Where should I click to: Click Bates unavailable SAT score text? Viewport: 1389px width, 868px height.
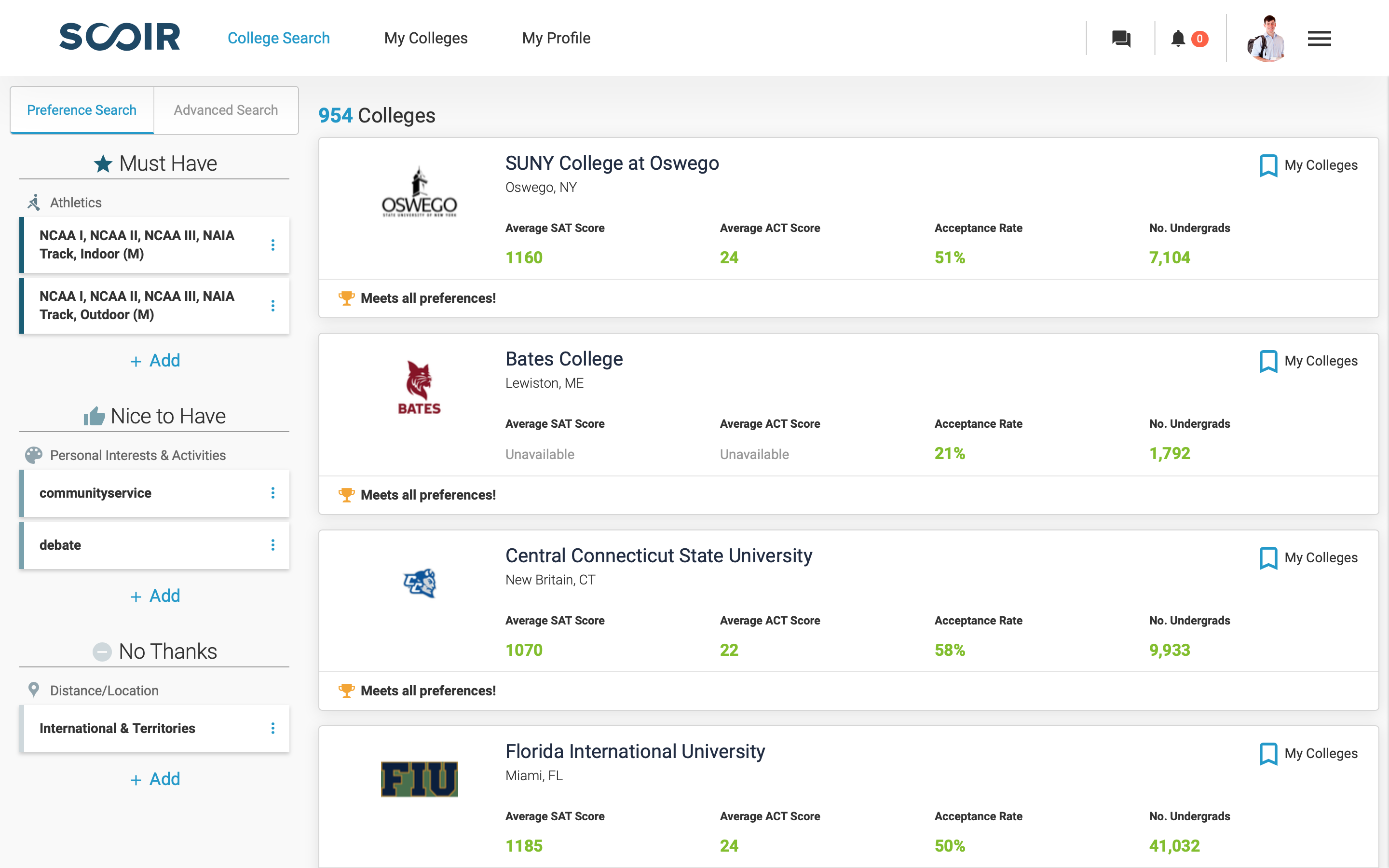[540, 454]
